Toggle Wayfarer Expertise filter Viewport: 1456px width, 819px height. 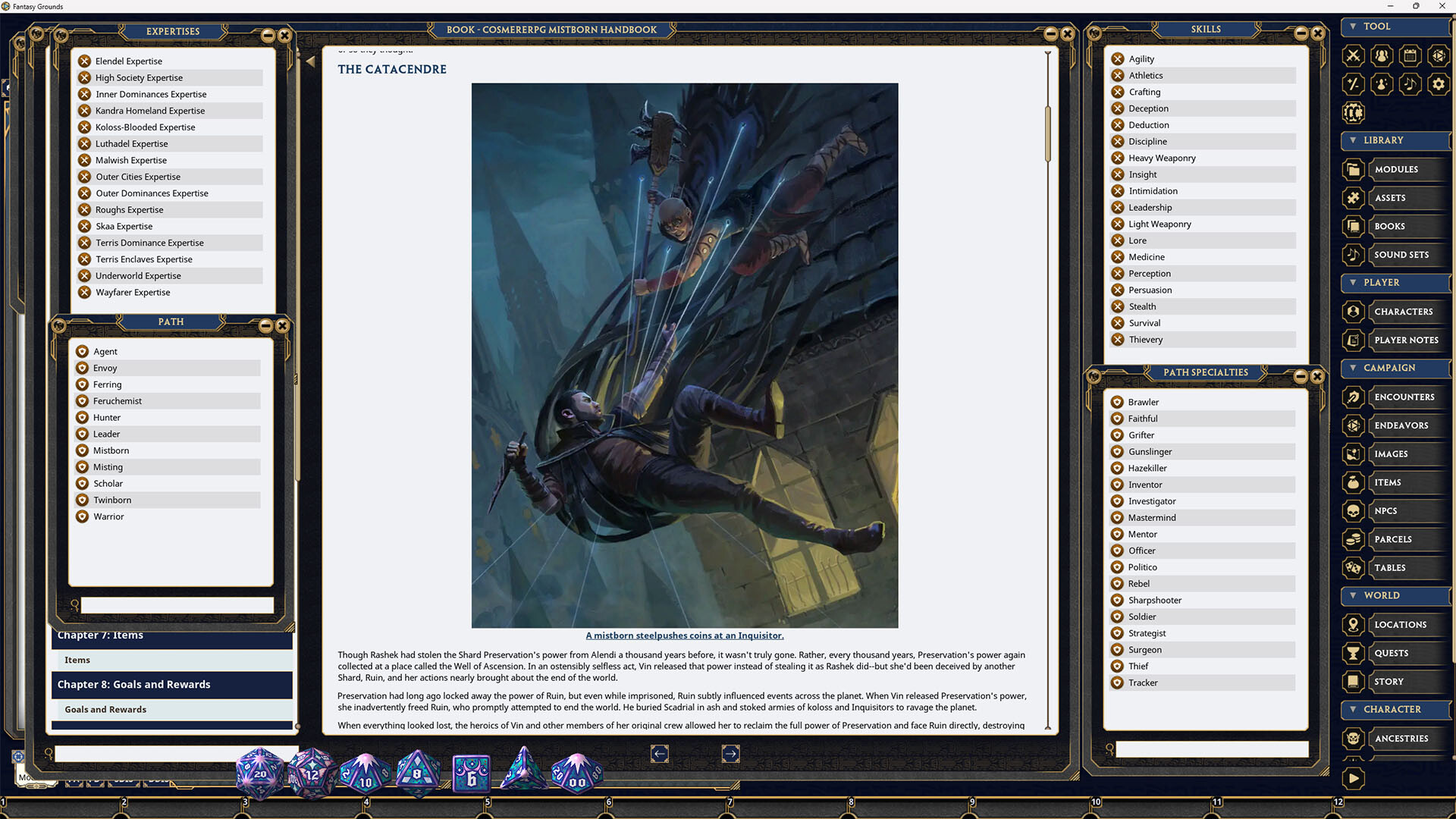click(170, 292)
